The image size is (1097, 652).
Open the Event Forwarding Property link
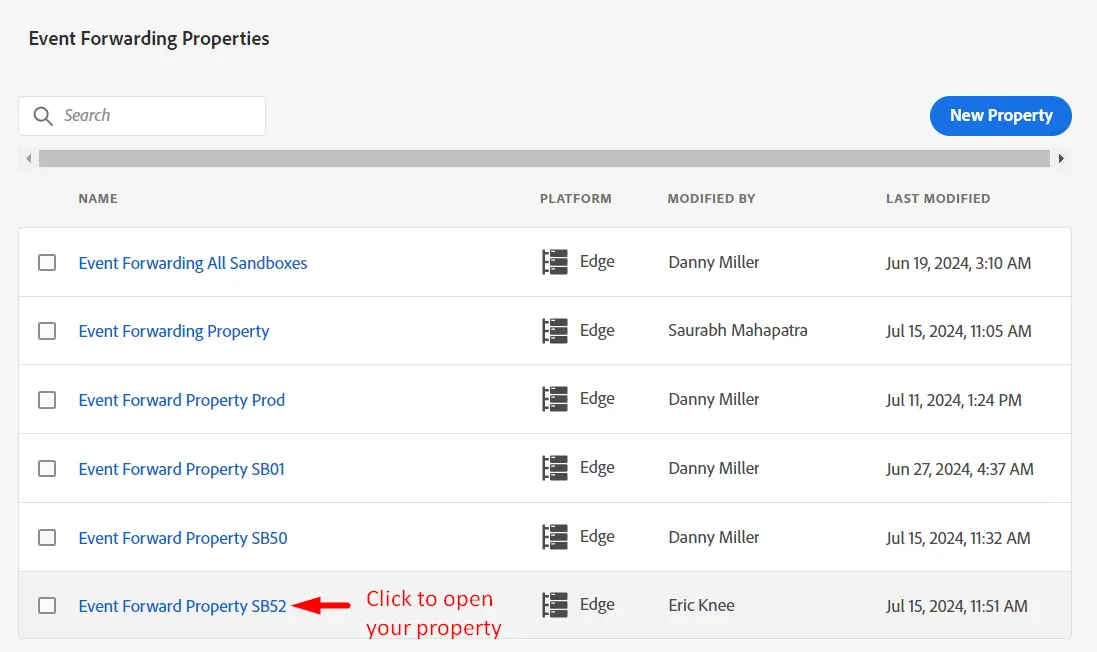tap(174, 331)
